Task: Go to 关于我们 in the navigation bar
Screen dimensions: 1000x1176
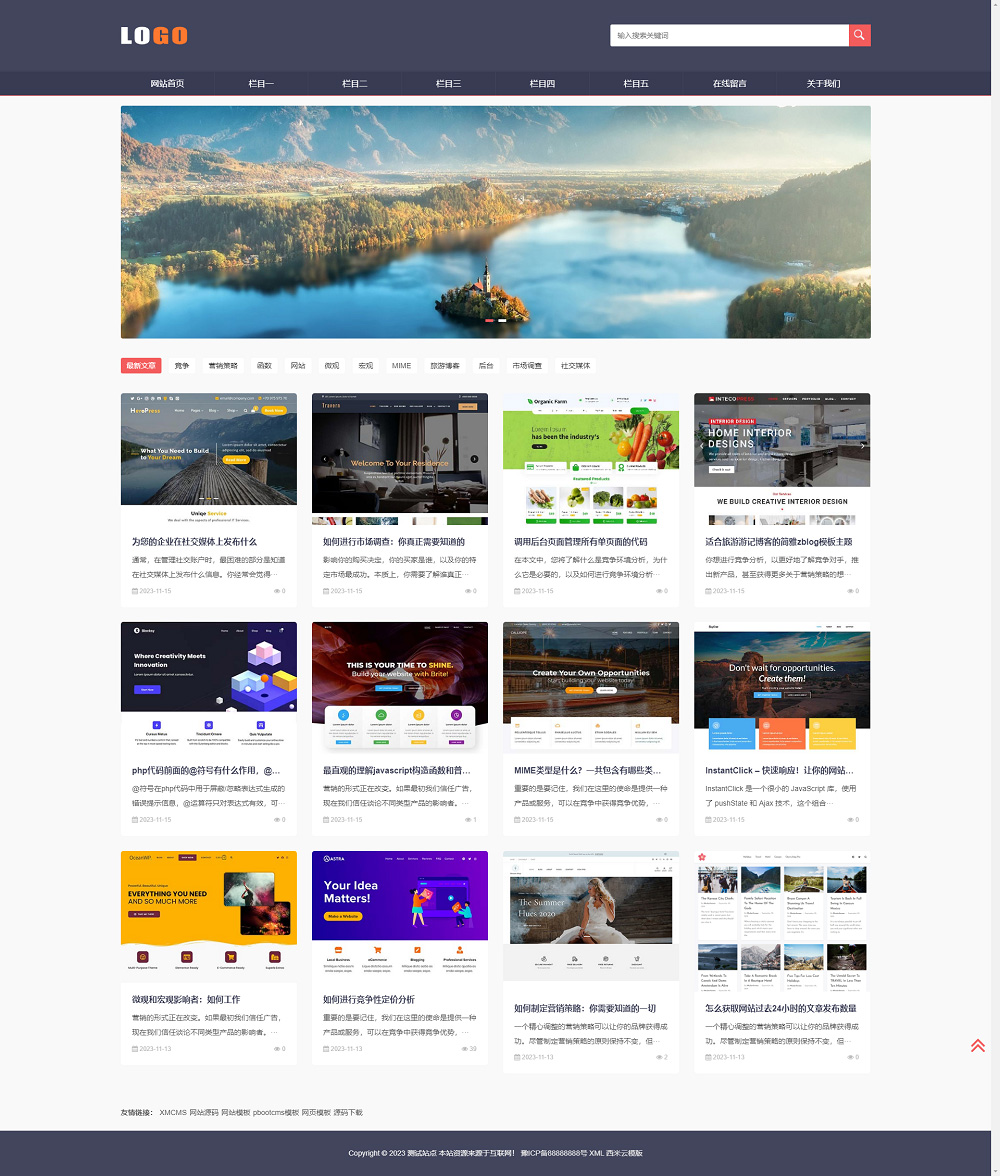Action: pyautogui.click(x=823, y=84)
